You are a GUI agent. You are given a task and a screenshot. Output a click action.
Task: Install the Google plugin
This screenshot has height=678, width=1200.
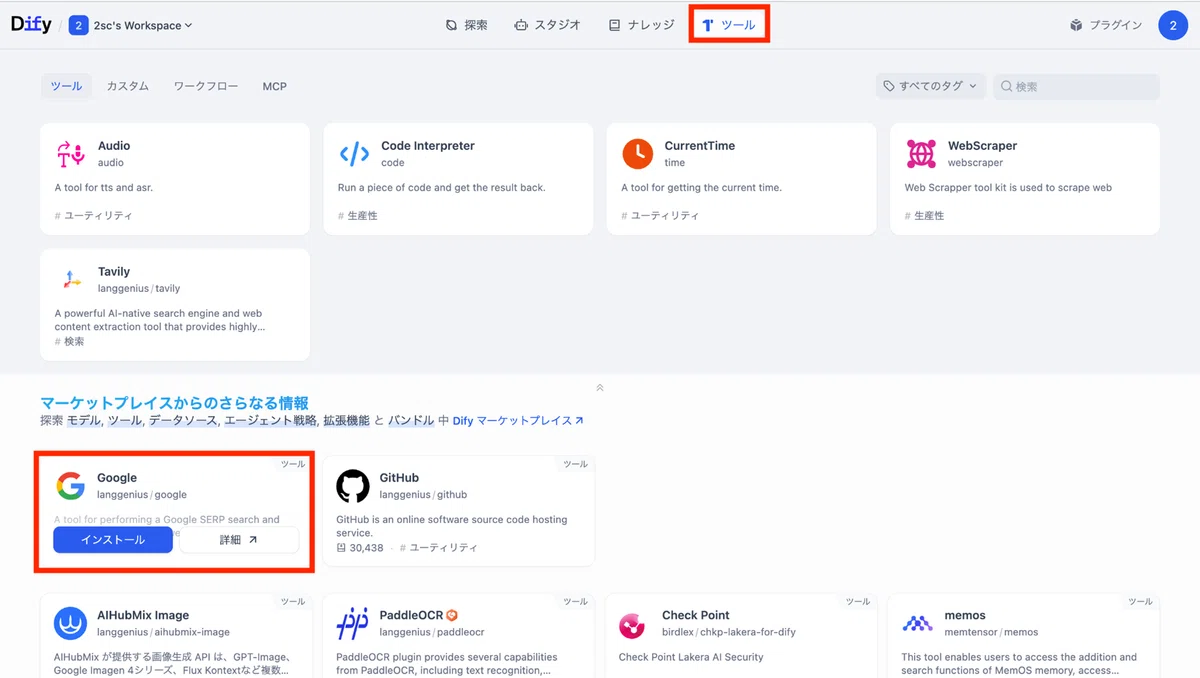(x=113, y=540)
